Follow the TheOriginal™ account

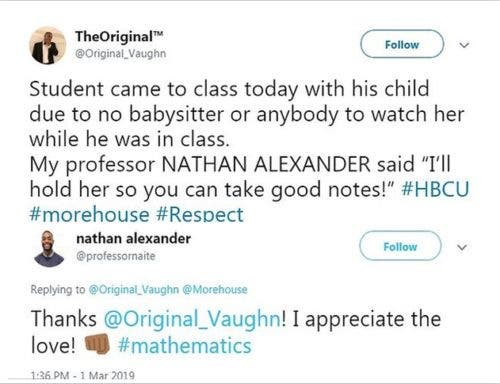pos(402,44)
